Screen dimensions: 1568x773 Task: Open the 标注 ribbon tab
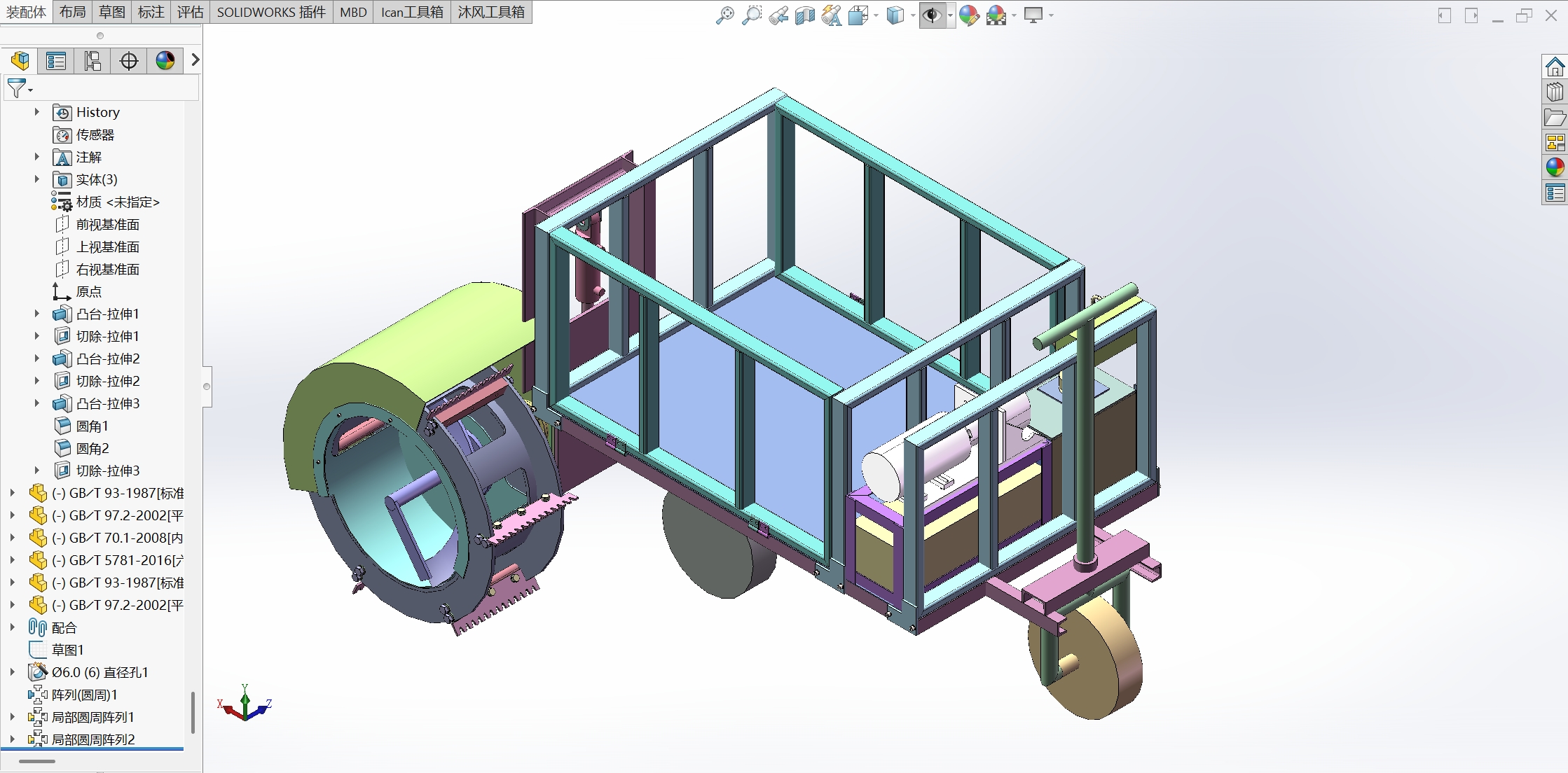pos(151,12)
